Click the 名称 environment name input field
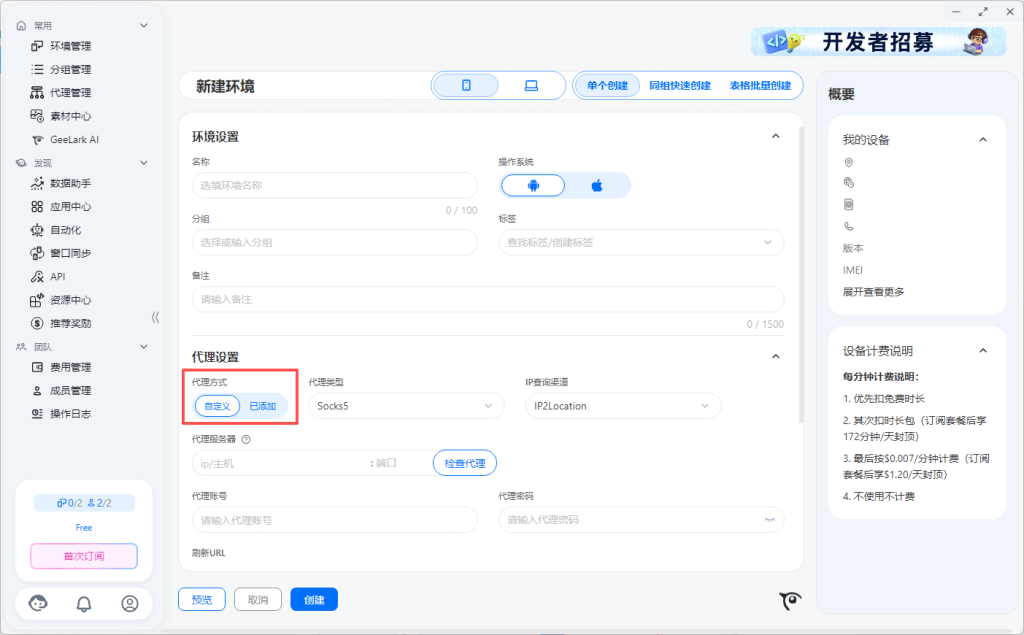This screenshot has height=635, width=1024. (x=334, y=185)
